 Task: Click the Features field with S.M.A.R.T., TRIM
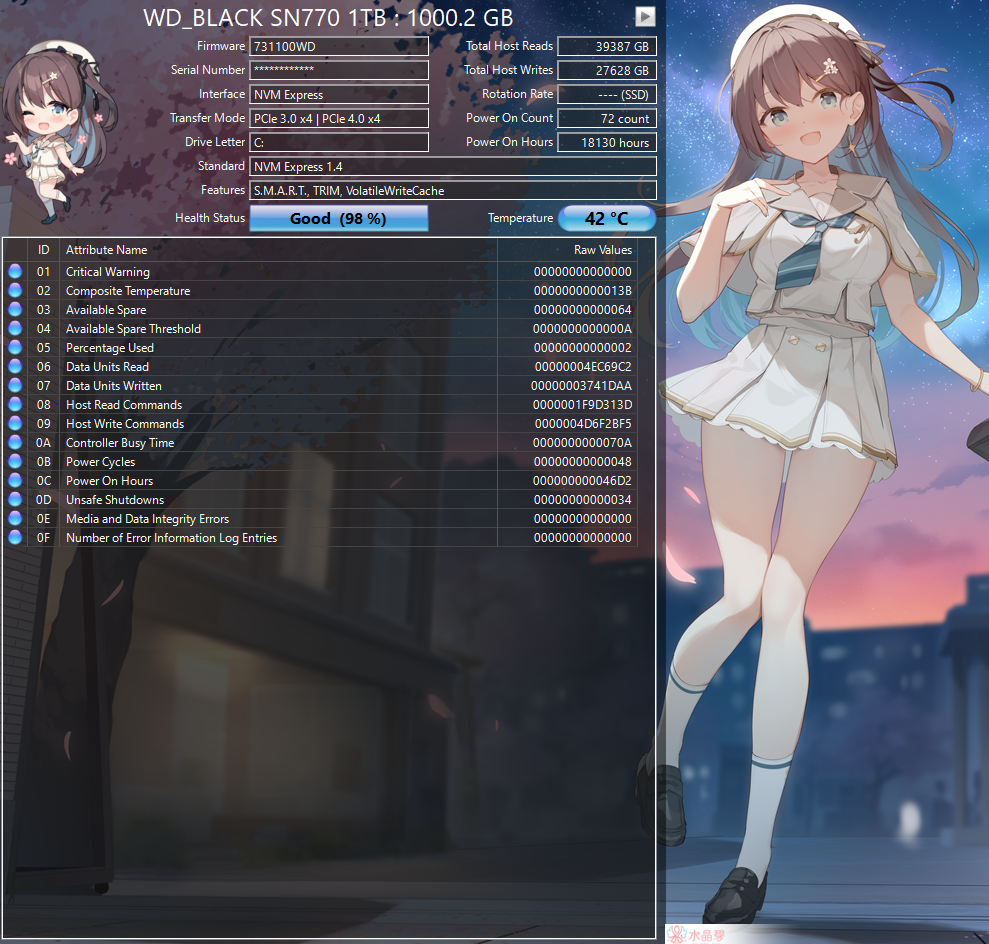tap(453, 190)
